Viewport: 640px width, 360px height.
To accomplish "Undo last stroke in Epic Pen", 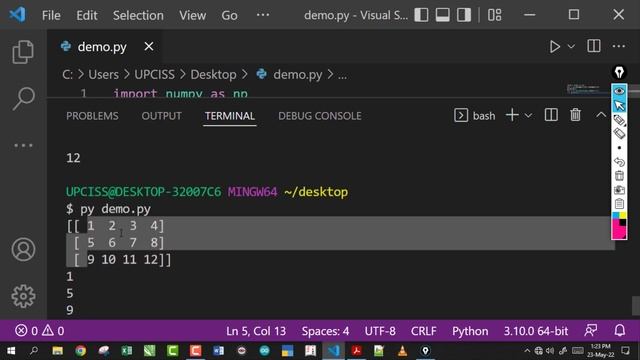I will 619,162.
